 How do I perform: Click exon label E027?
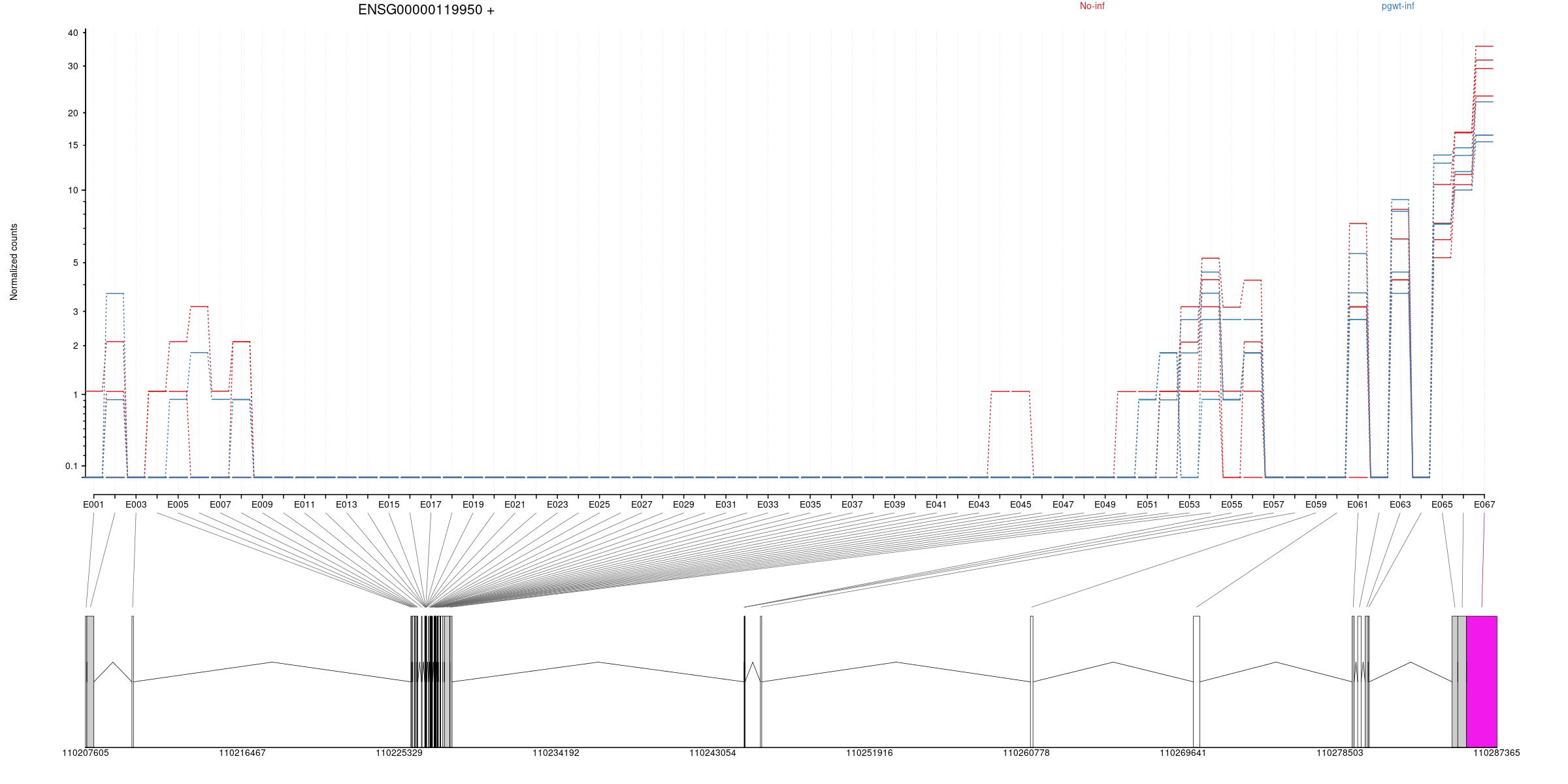click(x=642, y=504)
